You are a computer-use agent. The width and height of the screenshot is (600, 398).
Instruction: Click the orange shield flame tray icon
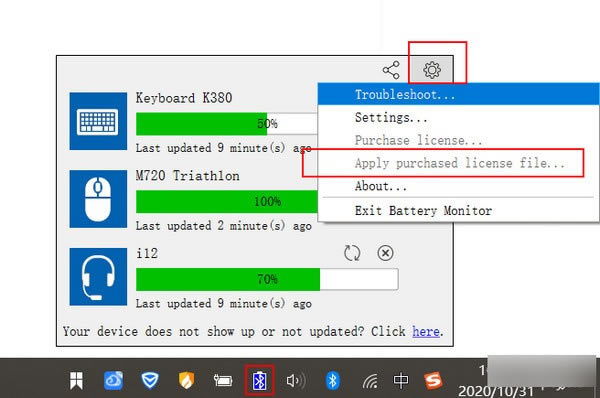pyautogui.click(x=186, y=380)
